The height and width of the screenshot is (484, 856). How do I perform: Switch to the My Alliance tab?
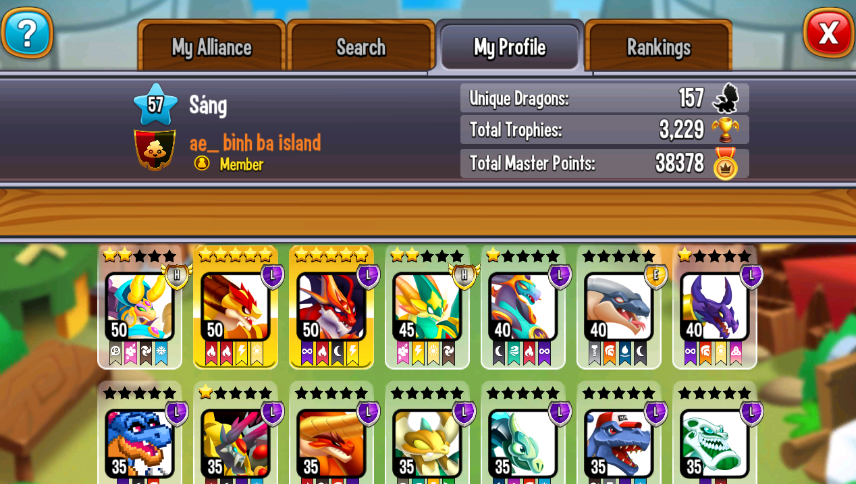(212, 47)
